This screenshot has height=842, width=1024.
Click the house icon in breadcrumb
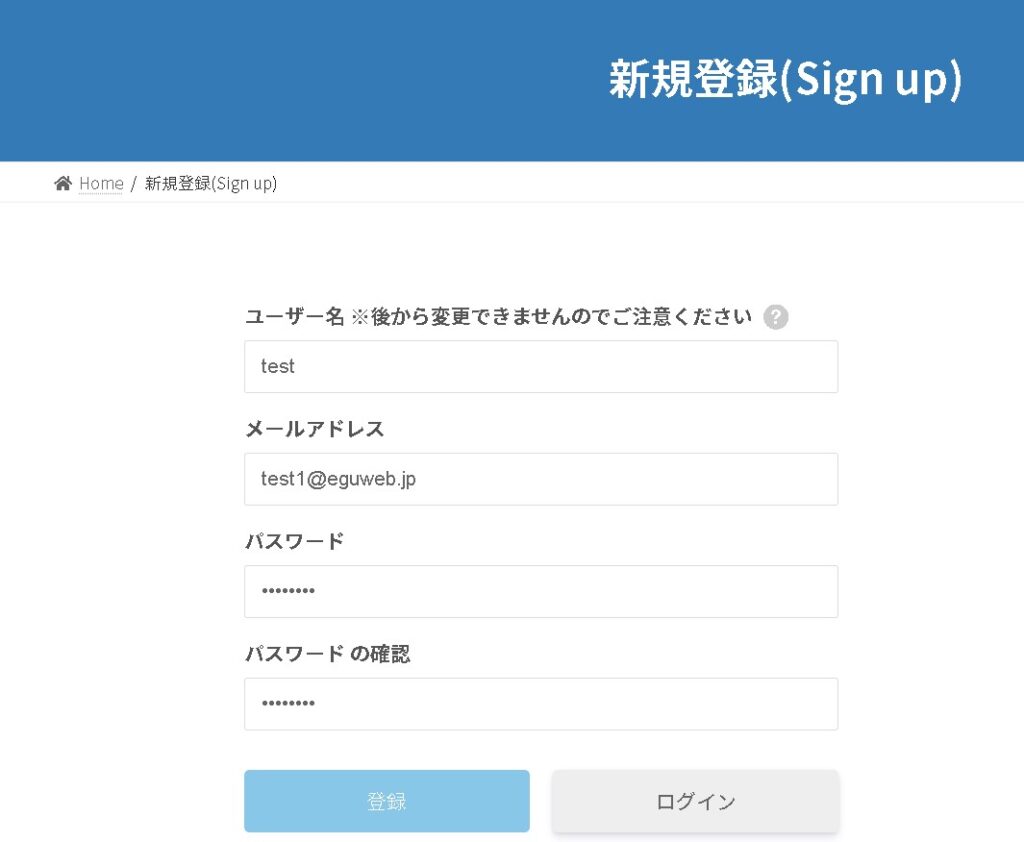63,183
